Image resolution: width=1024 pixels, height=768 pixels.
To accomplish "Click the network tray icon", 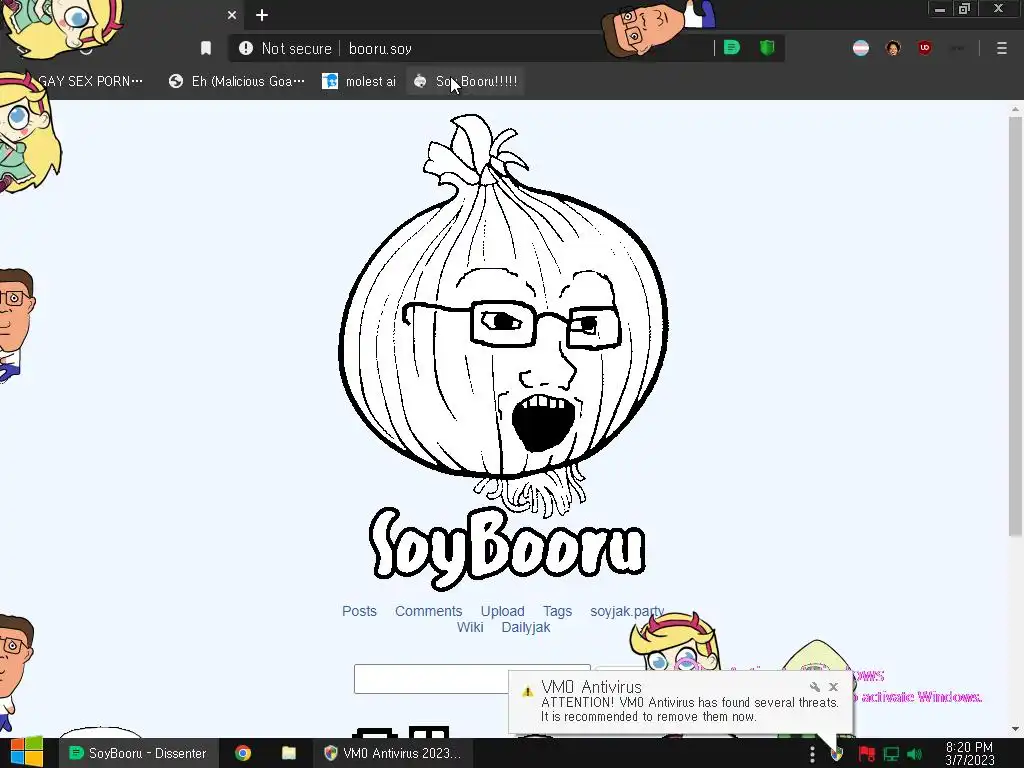I will (891, 754).
